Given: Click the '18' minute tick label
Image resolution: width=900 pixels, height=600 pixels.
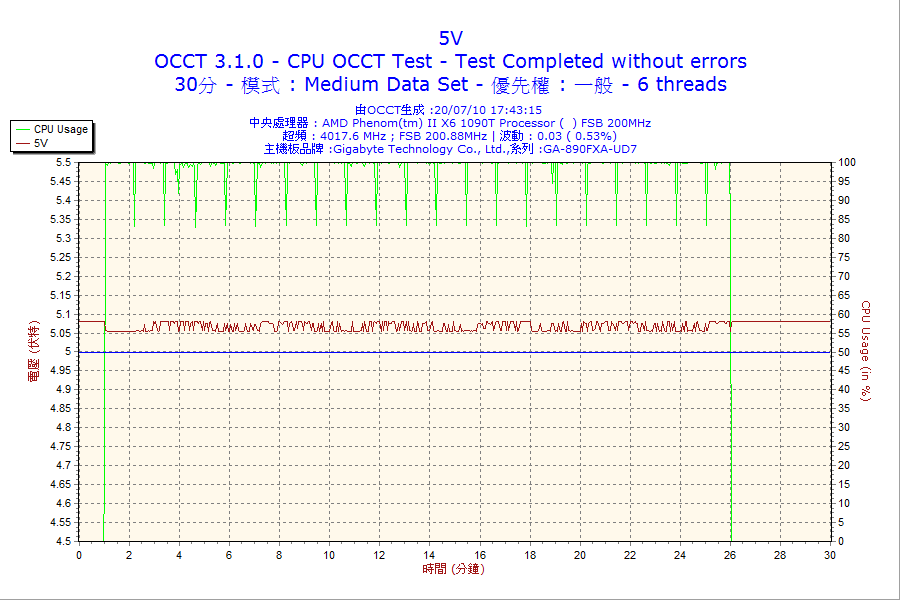Looking at the screenshot, I should tap(530, 555).
